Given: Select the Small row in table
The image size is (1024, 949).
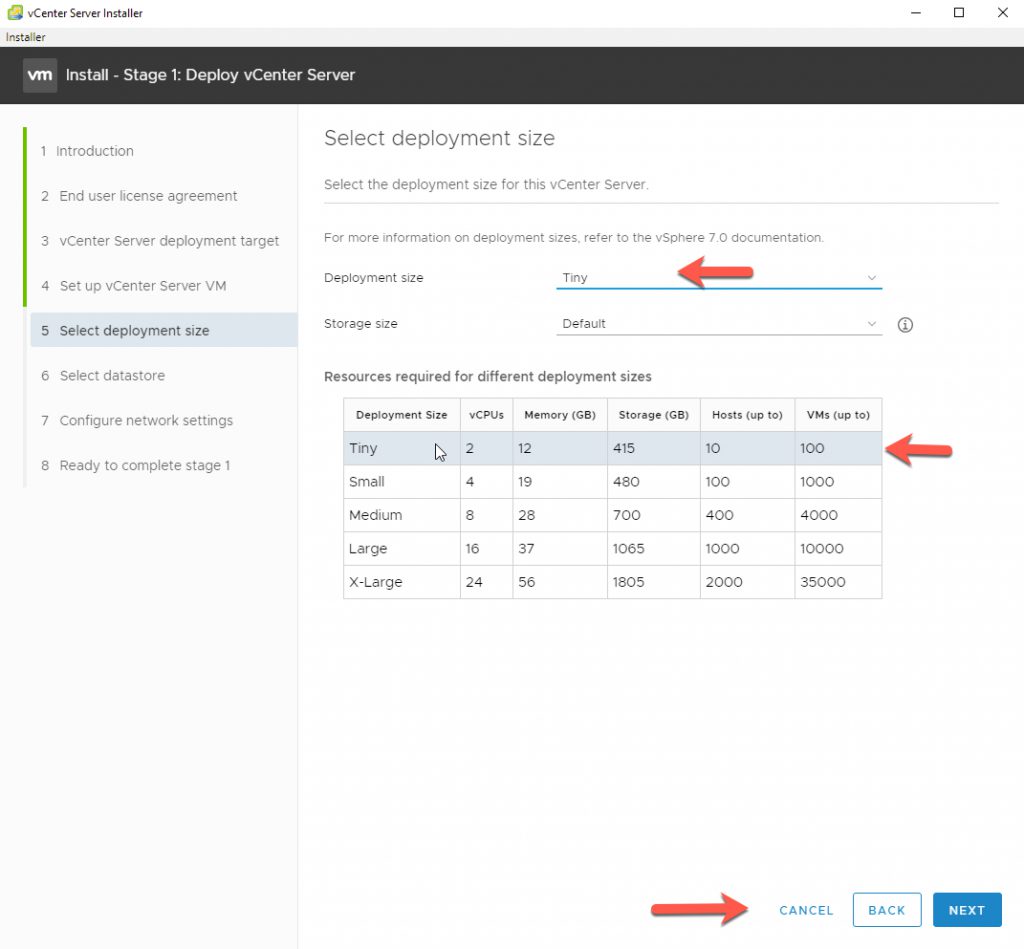Looking at the screenshot, I should 613,482.
